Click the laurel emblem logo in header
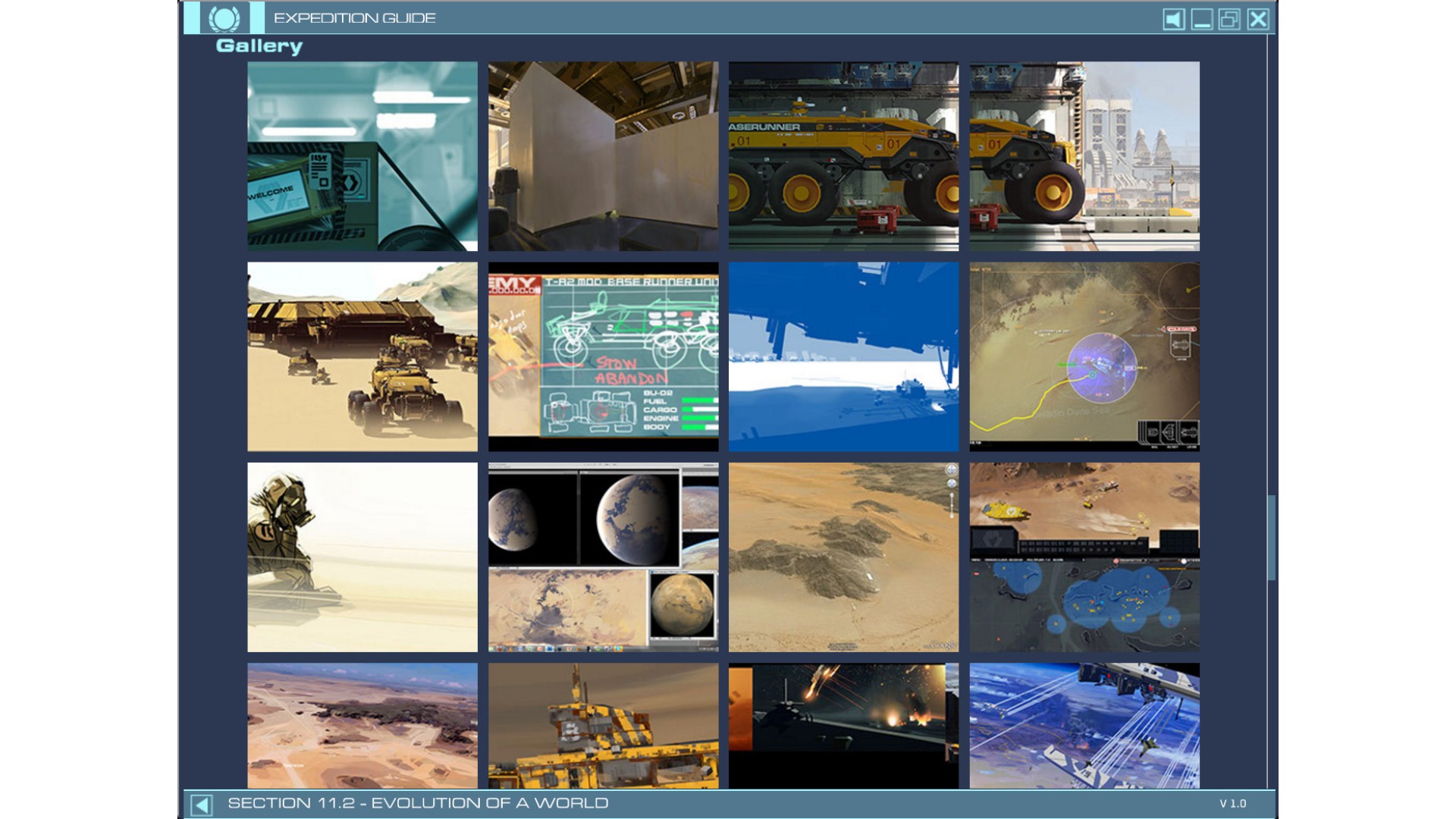 point(224,18)
